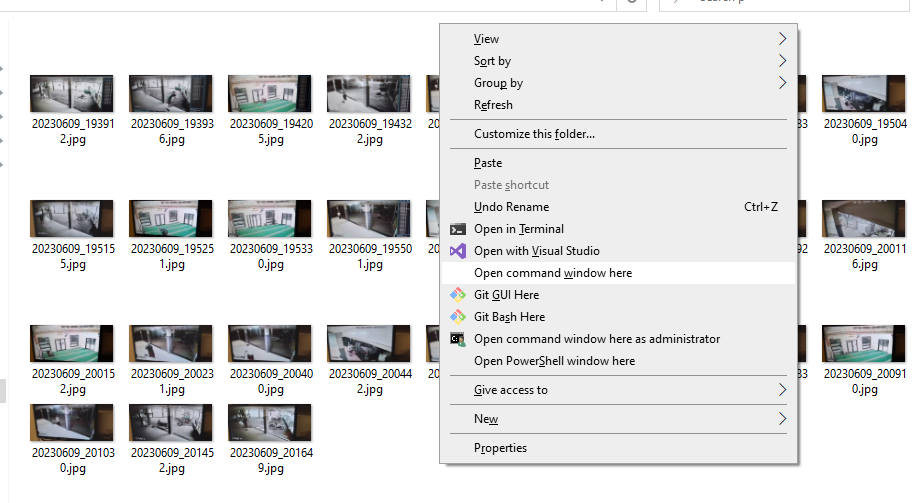Open the View menu entry

point(618,39)
